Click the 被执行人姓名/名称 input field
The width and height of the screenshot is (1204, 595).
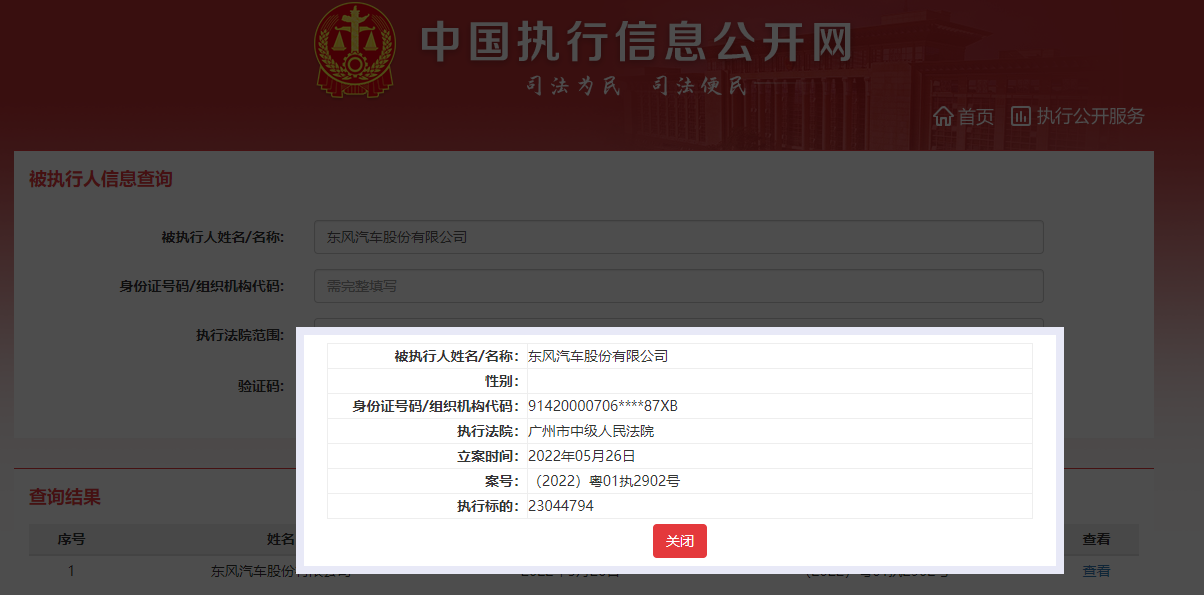(x=679, y=237)
